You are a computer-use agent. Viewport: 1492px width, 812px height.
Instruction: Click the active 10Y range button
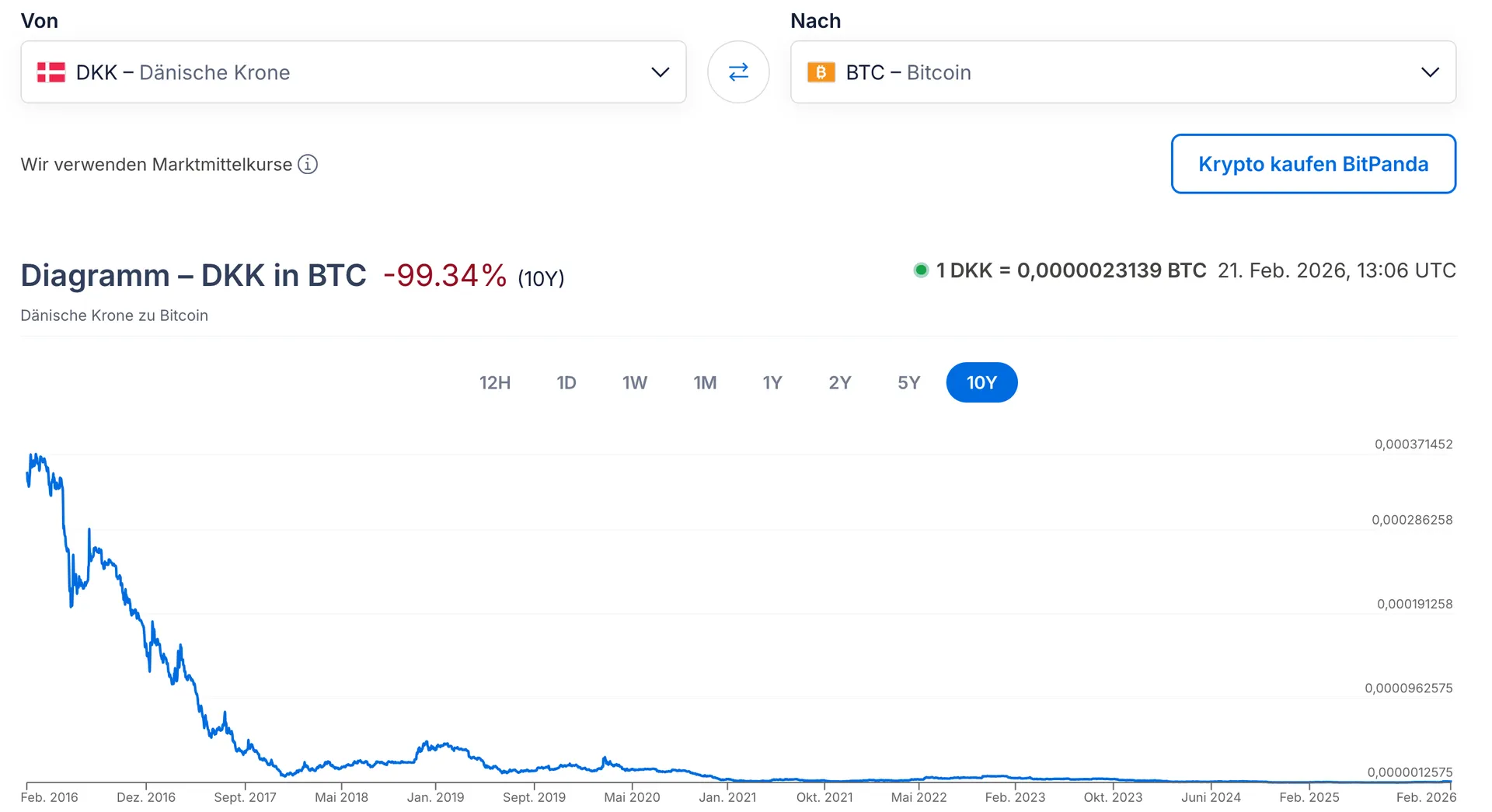click(981, 382)
